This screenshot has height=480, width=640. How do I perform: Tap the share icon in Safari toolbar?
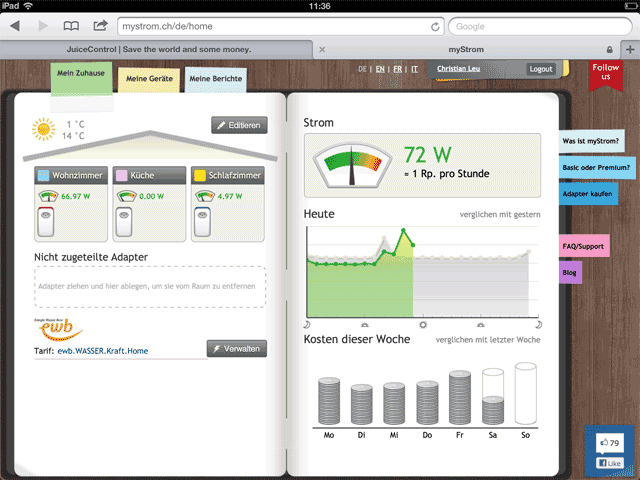click(x=100, y=25)
